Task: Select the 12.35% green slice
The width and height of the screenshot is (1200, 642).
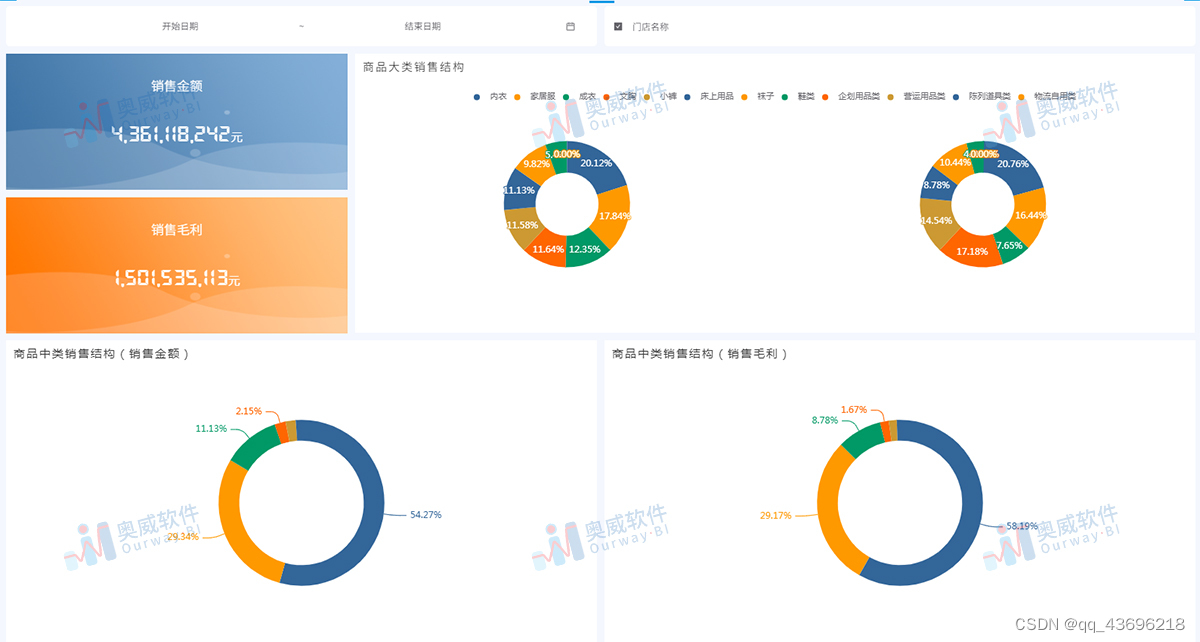Action: pyautogui.click(x=583, y=250)
